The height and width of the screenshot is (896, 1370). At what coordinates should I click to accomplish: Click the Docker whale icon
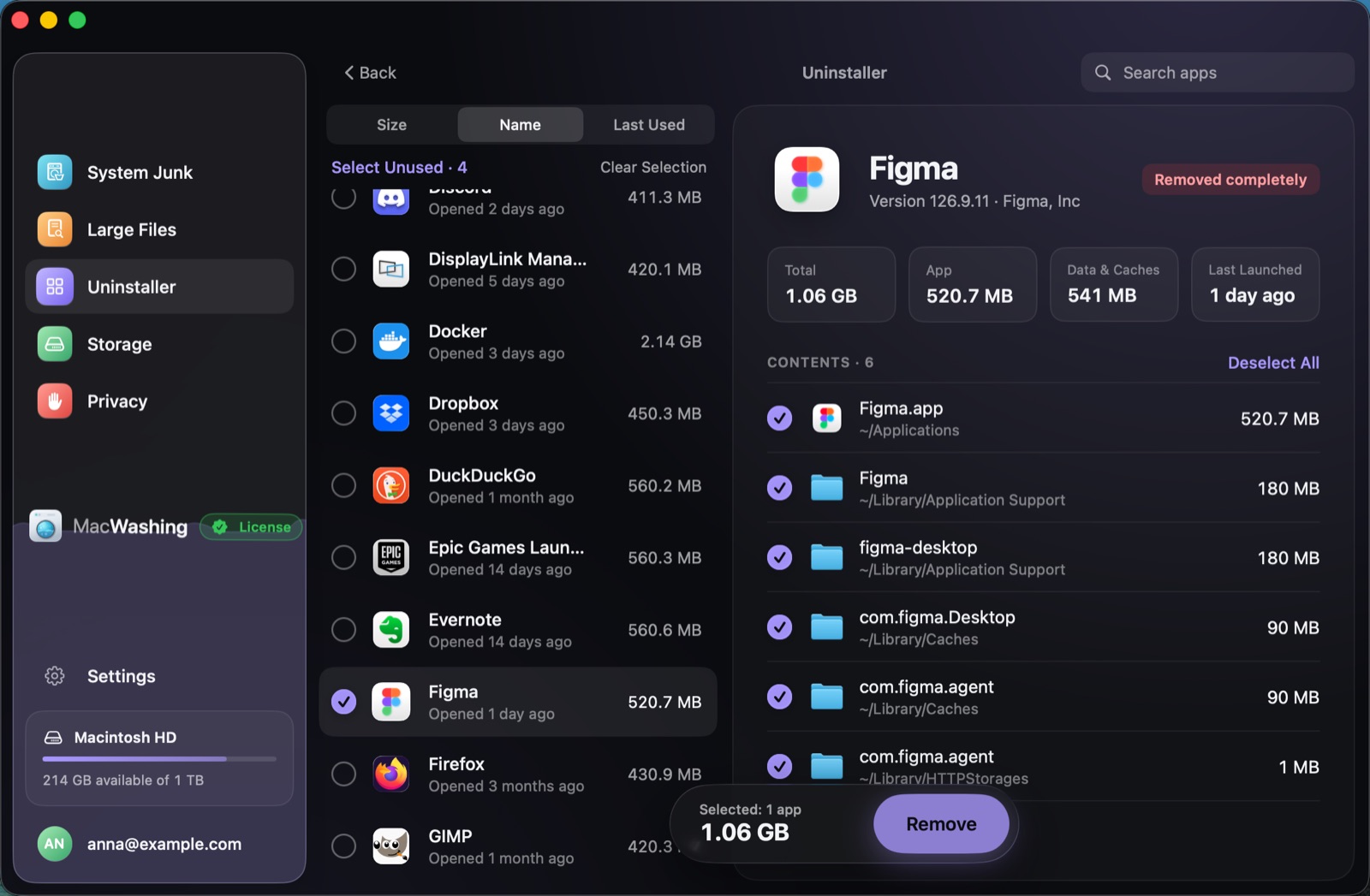click(391, 341)
